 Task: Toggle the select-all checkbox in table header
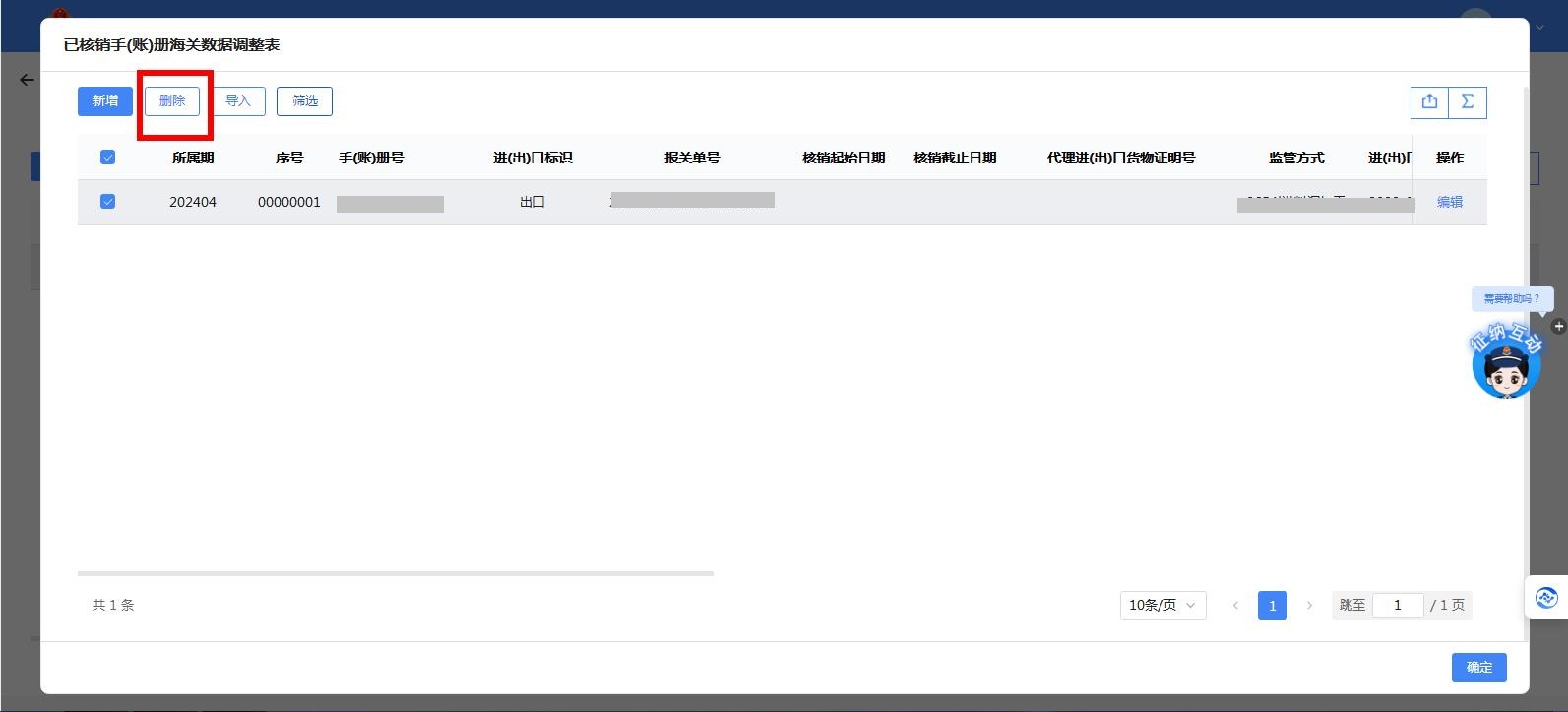(x=108, y=158)
